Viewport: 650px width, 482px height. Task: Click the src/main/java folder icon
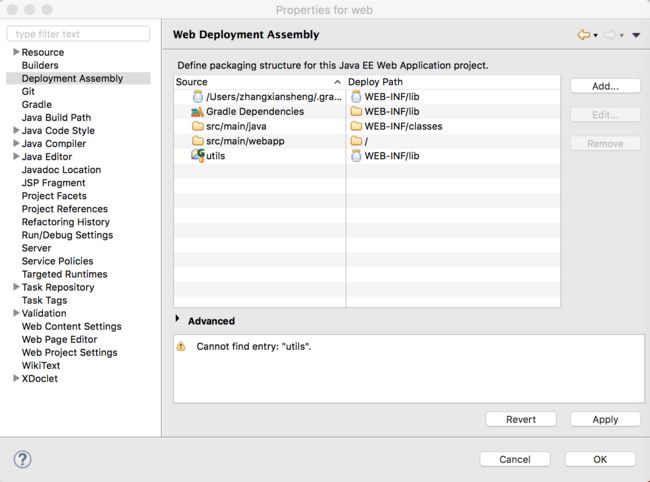click(x=197, y=127)
